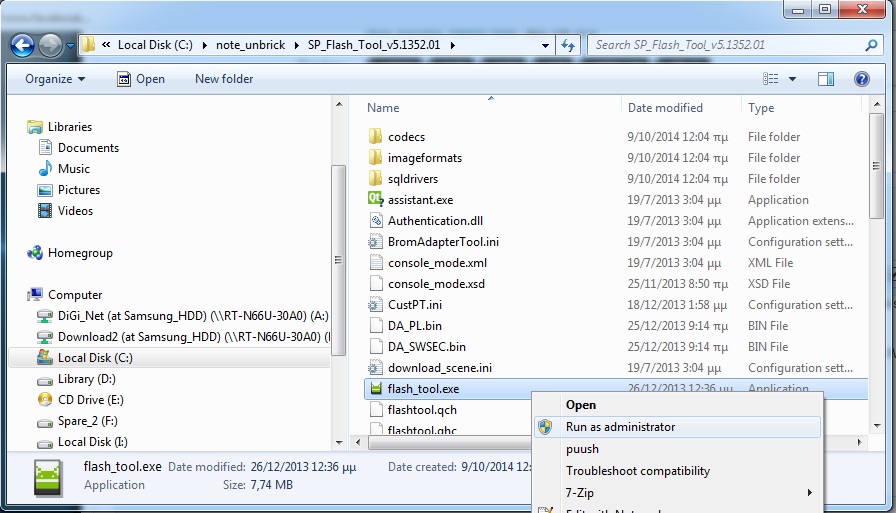The image size is (896, 513).
Task: Click SP_Flash_Tool_v5.1352.01 breadcrumb segment
Action: coord(374,45)
